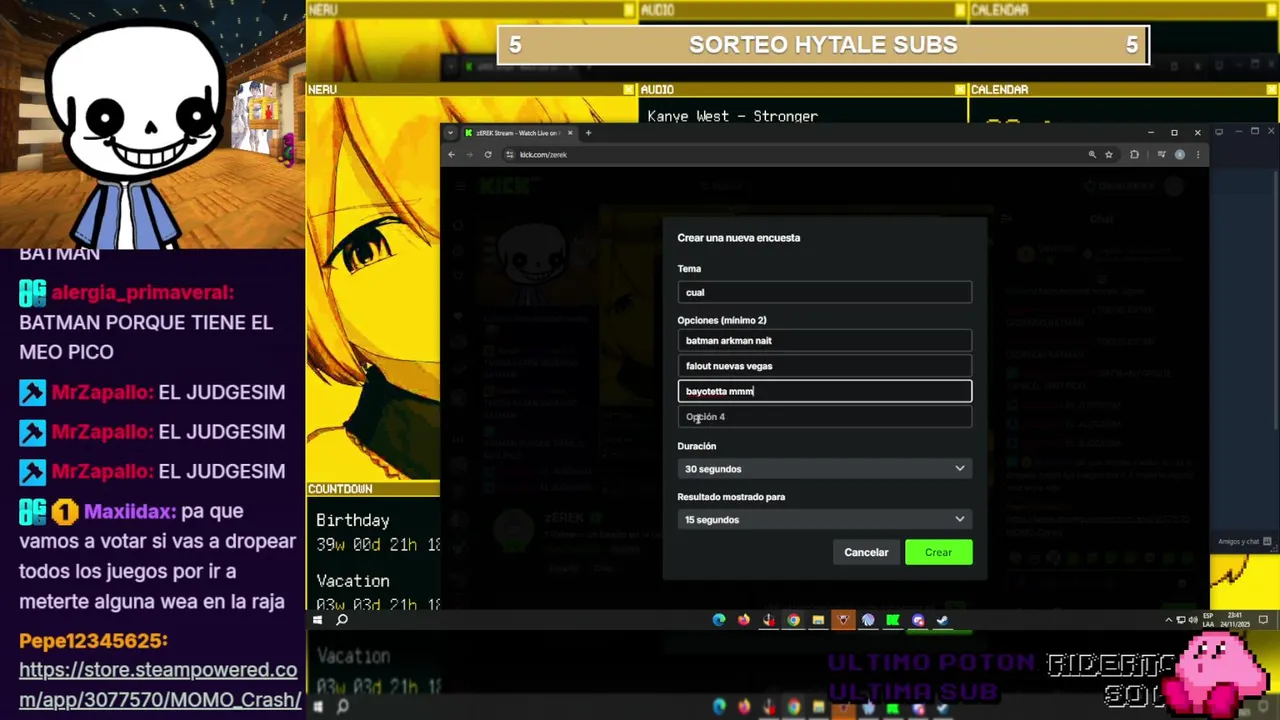Open the Resultado mostrado para dropdown
The height and width of the screenshot is (720, 1280).
pos(825,519)
